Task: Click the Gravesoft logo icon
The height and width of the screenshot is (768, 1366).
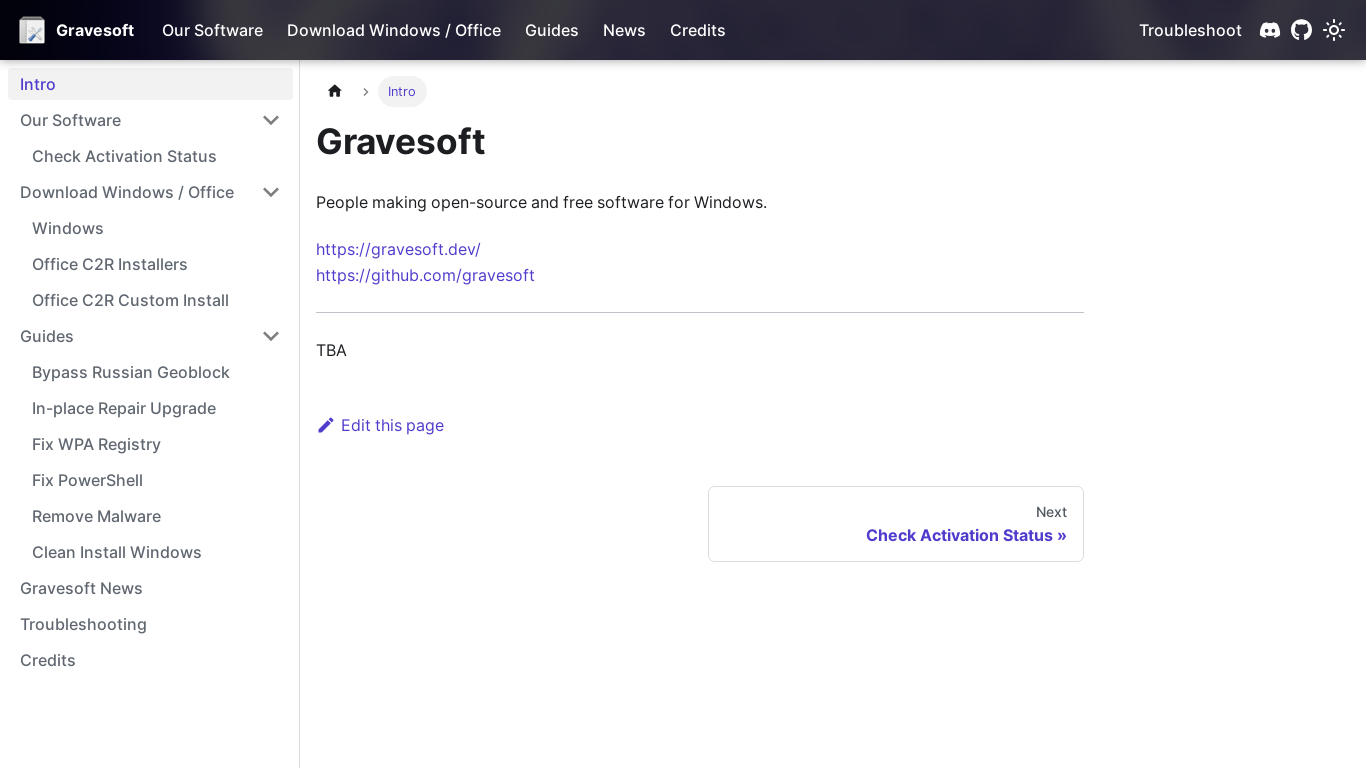Action: [x=32, y=30]
